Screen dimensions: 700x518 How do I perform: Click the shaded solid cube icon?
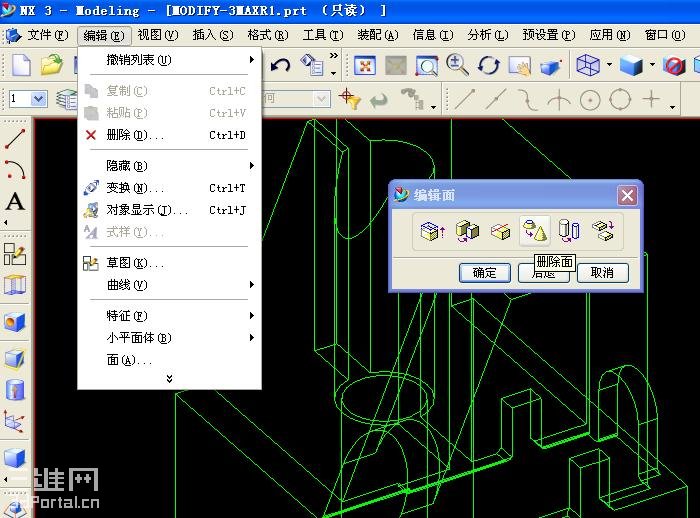(631, 65)
